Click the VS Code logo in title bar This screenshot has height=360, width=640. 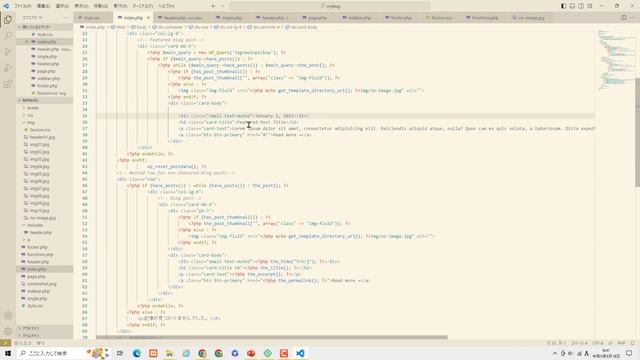pos(6,6)
